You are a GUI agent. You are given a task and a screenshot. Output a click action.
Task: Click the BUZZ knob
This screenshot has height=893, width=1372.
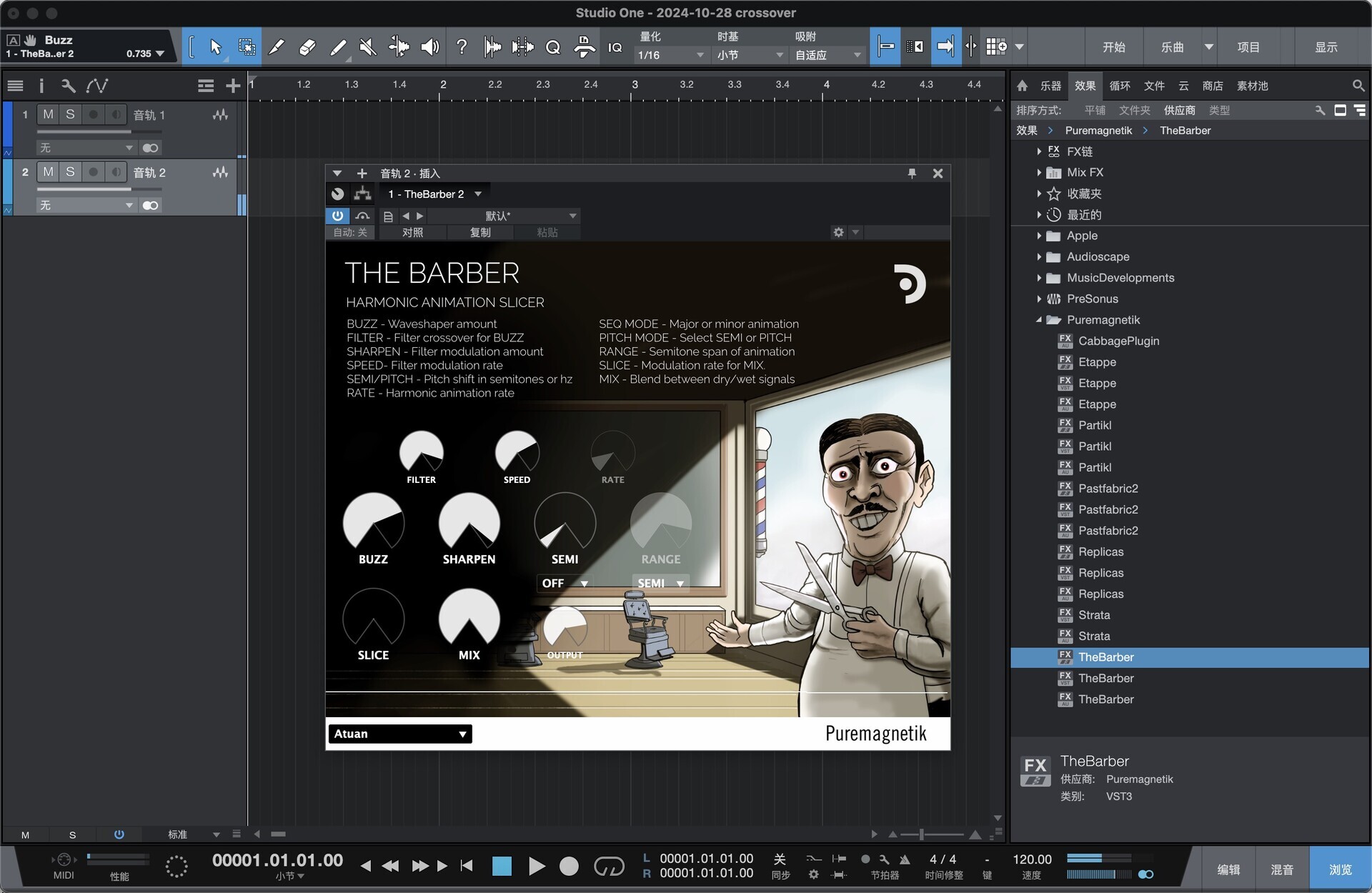click(373, 523)
